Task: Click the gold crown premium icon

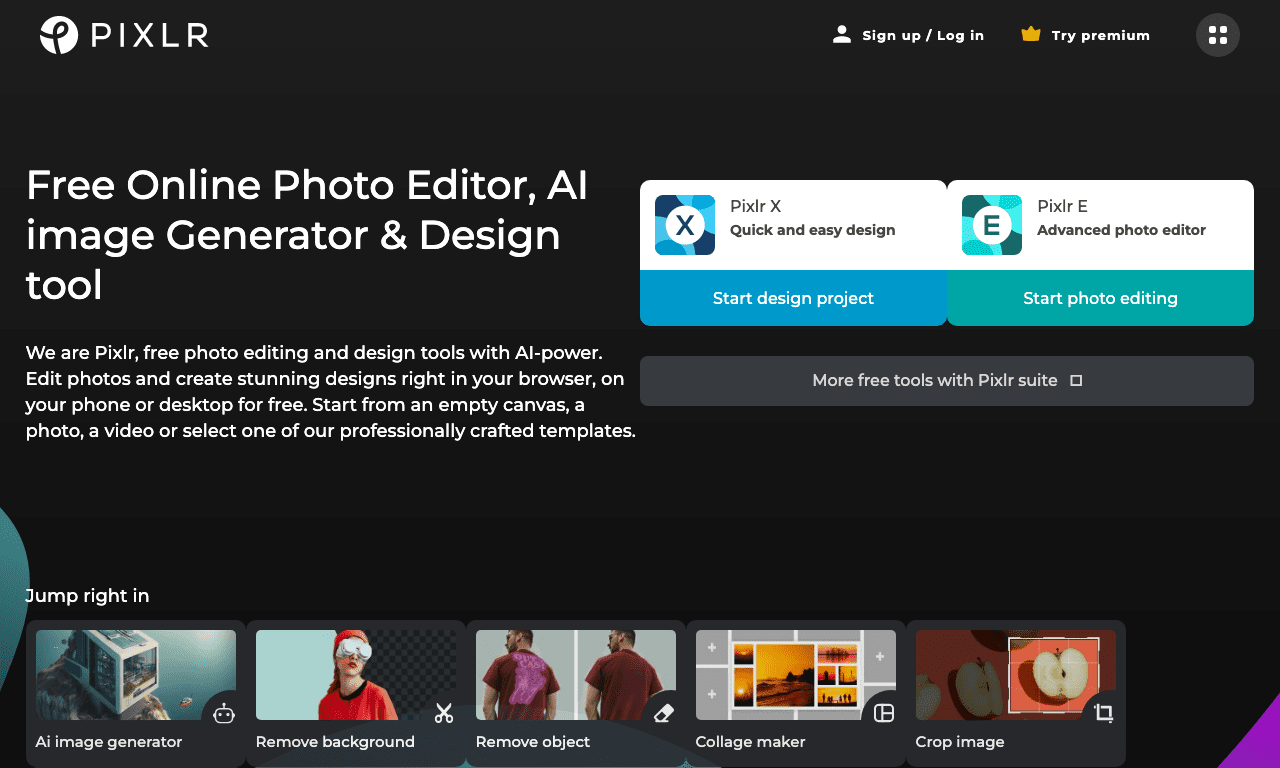Action: 1031,34
